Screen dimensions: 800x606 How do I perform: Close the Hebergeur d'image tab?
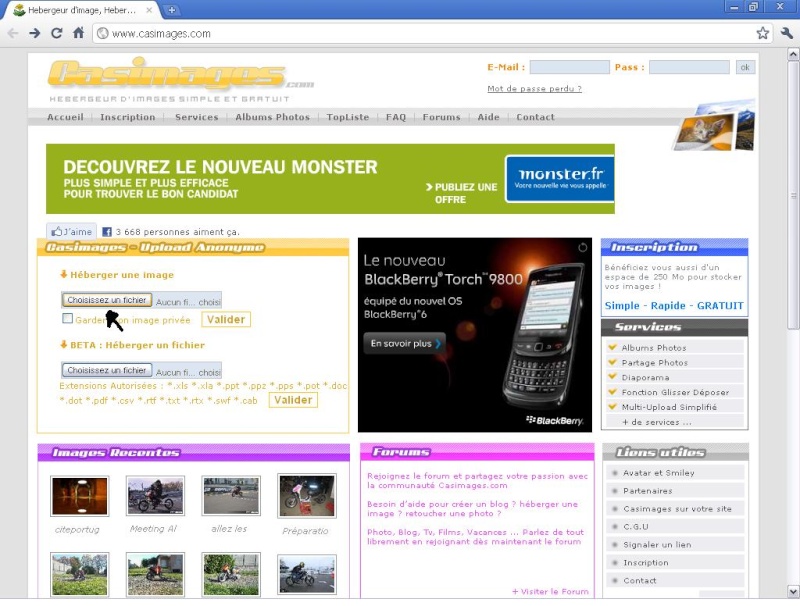[149, 10]
